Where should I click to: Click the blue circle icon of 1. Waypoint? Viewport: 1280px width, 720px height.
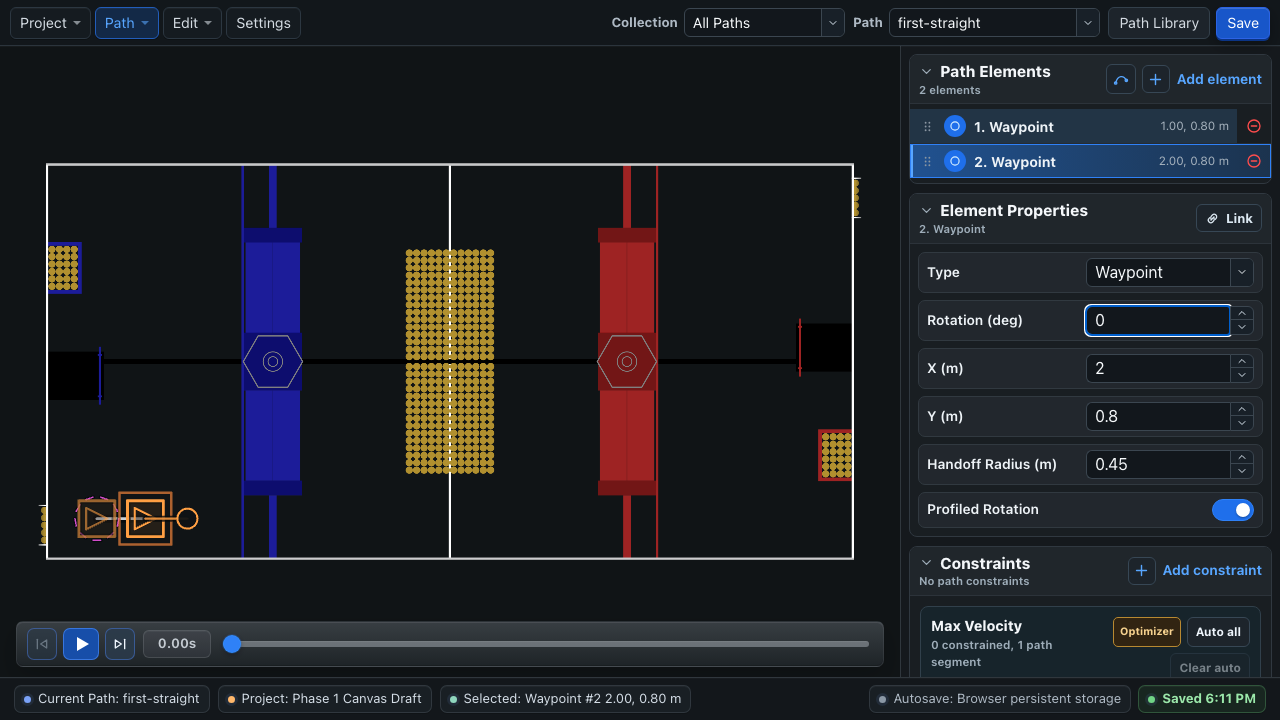[x=955, y=127]
